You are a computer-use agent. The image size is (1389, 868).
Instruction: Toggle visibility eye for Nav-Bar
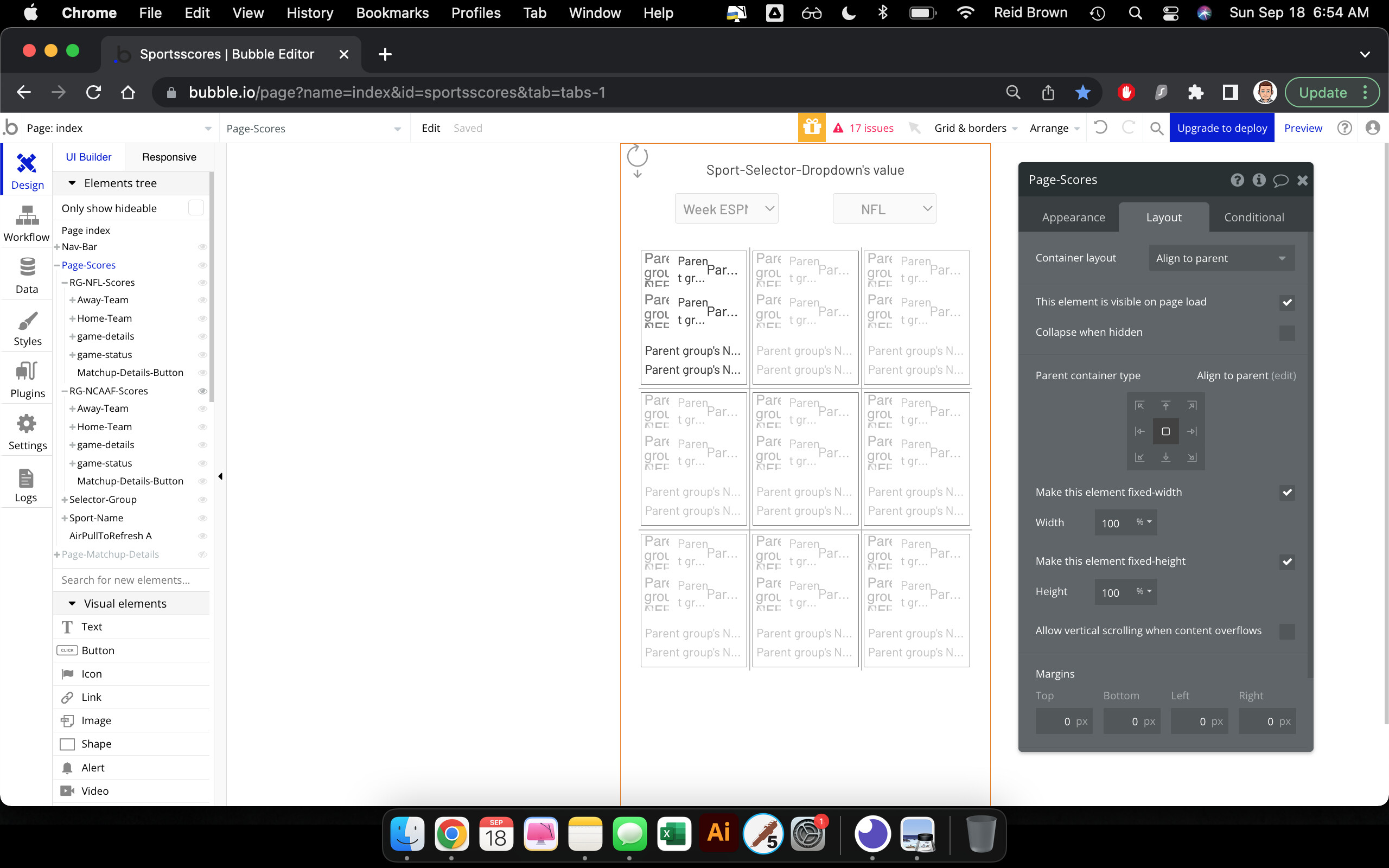(202, 247)
